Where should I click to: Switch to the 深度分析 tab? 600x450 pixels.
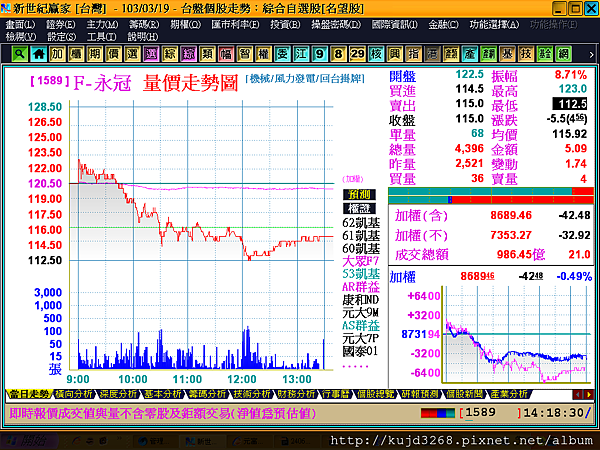pos(118,394)
